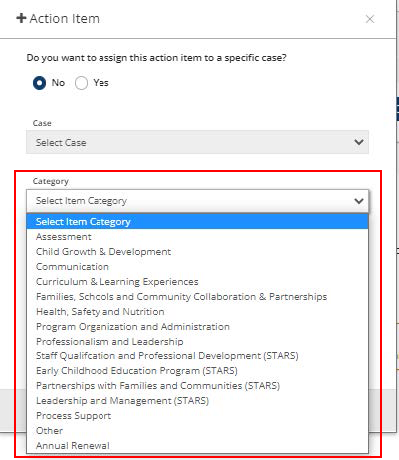Viewport: 399px width, 460px height.
Task: Pick Annual Renewal from the list
Action: click(197, 446)
